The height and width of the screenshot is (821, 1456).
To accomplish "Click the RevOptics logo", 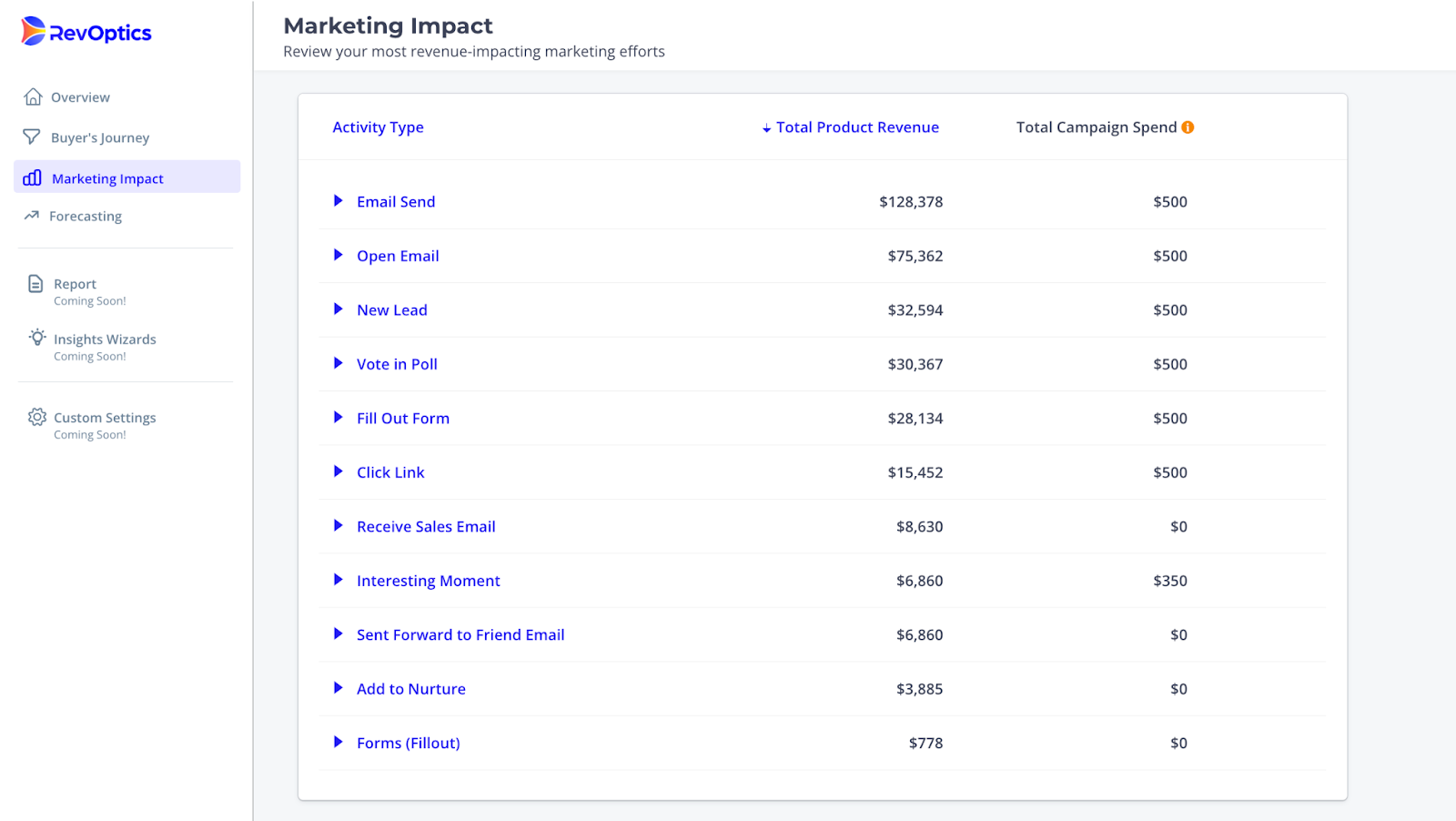I will [x=86, y=32].
